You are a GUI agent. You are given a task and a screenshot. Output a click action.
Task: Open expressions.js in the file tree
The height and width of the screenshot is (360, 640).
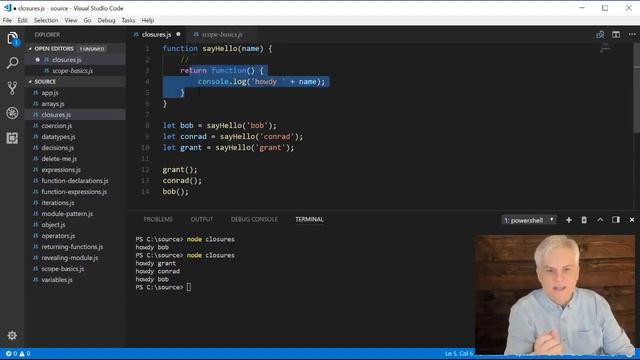(x=76, y=170)
